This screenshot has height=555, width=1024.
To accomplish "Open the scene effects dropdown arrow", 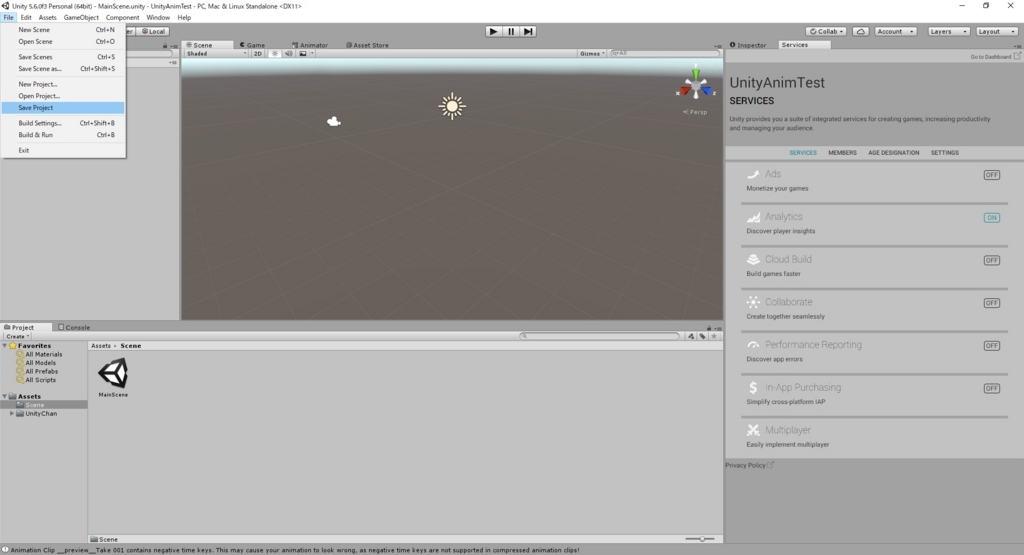I will 312,54.
